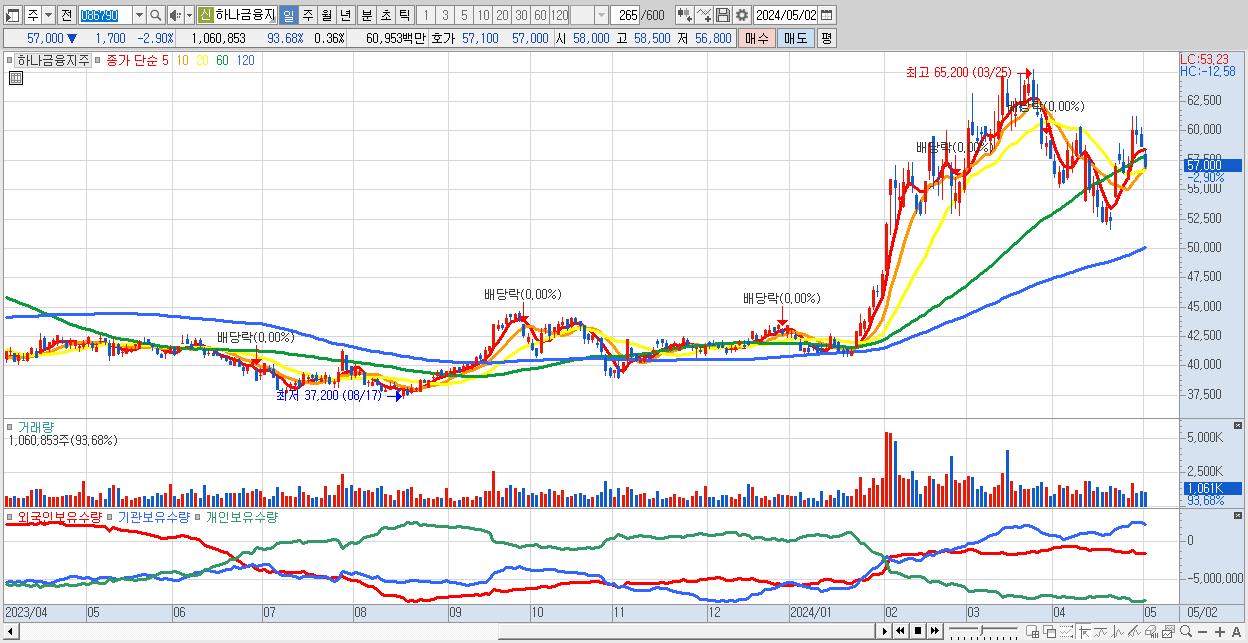Viewport: 1248px width, 643px height.
Task: Select the 60 interval preset button
Action: 539,15
